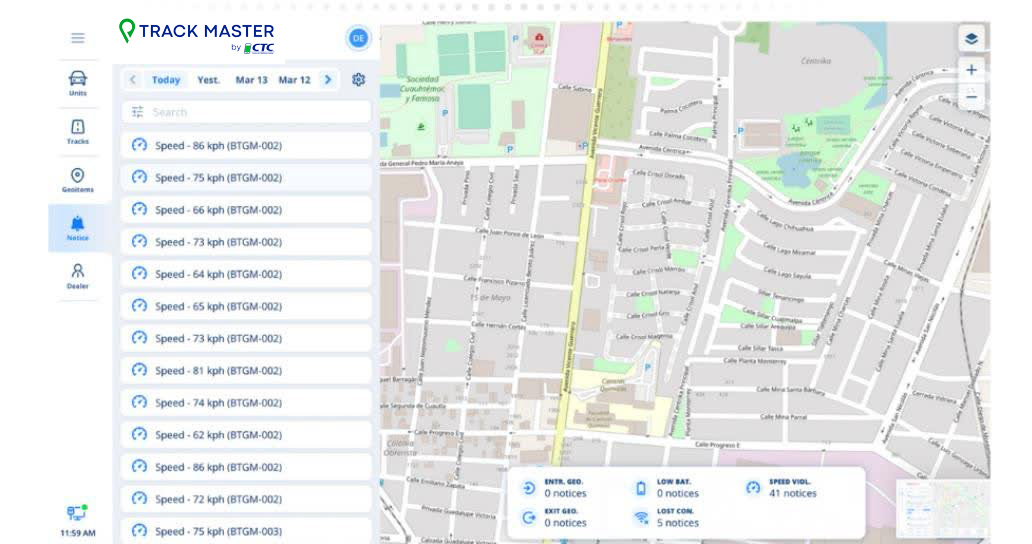Open the Units car section

point(78,84)
